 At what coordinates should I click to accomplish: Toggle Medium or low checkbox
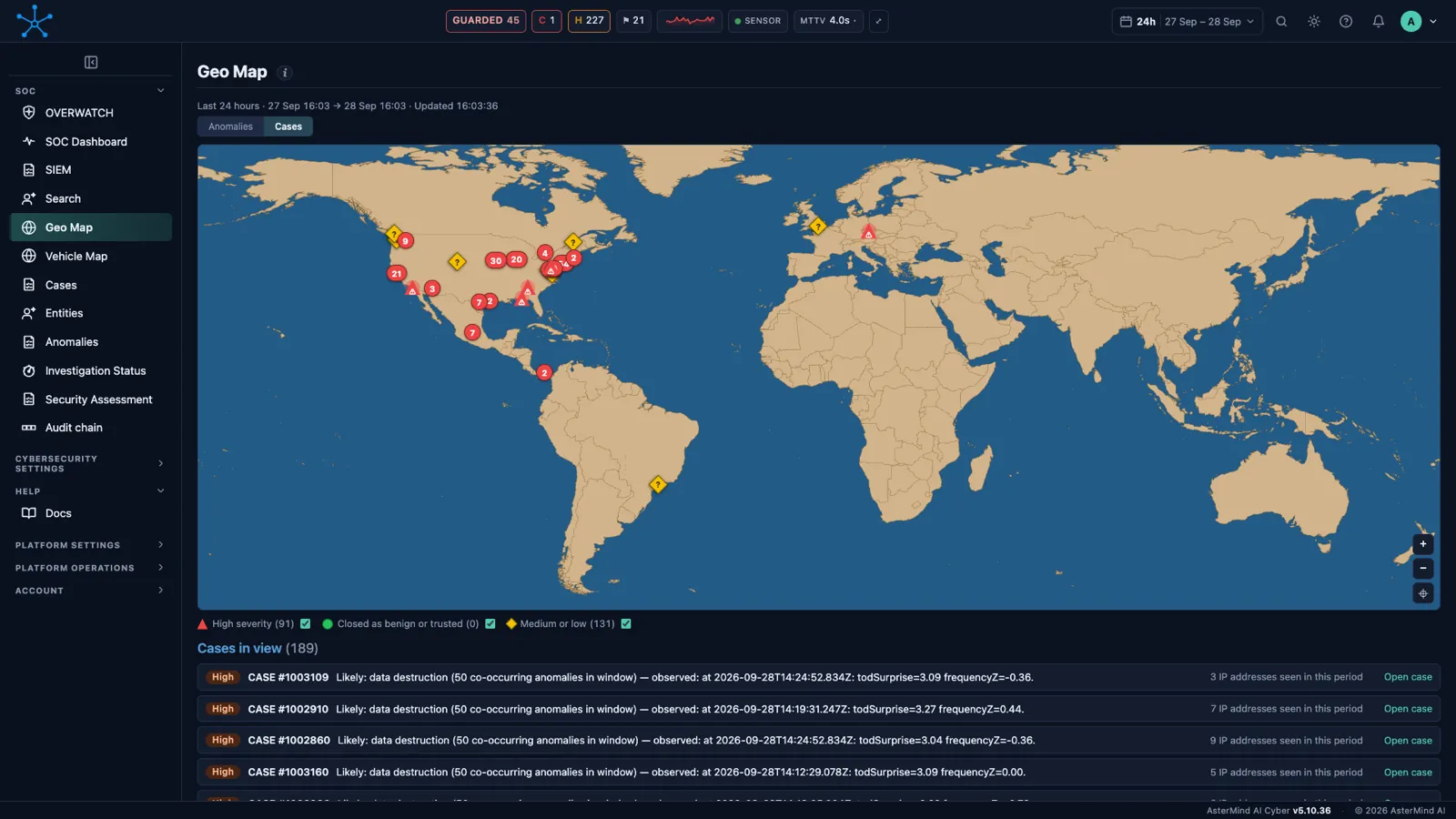tap(626, 624)
